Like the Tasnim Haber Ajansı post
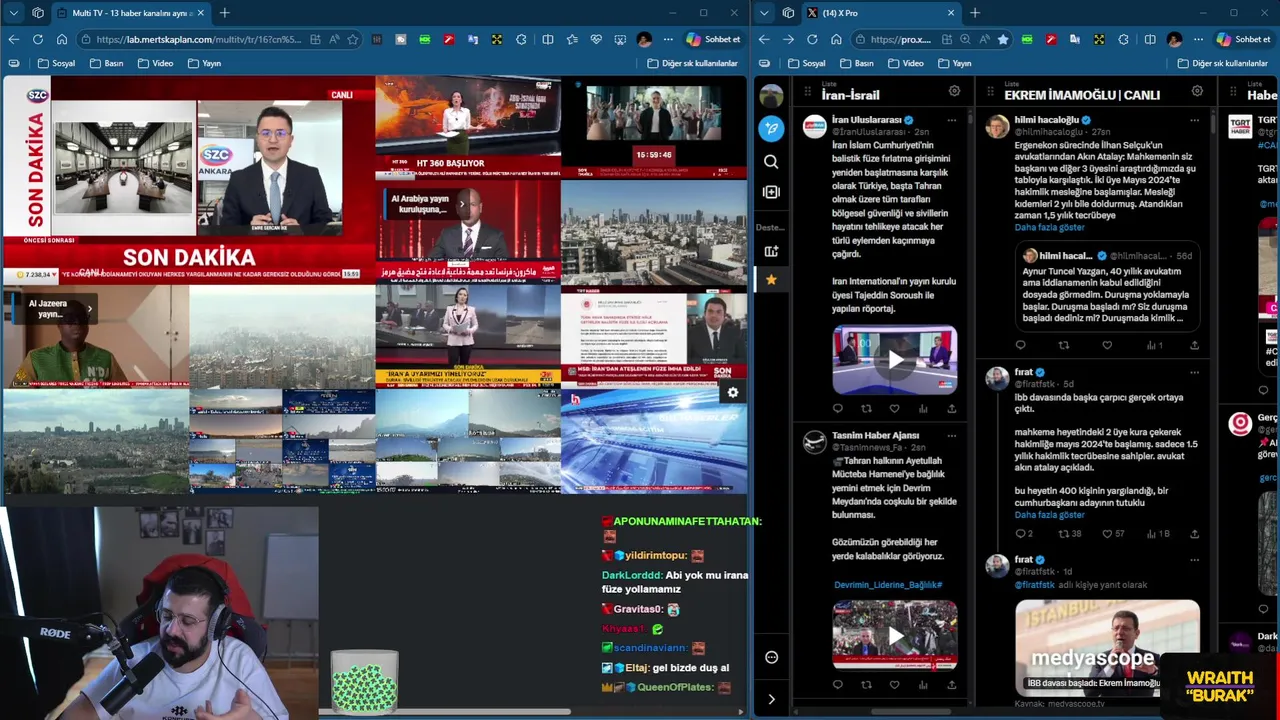This screenshot has height=720, width=1280. tap(894, 685)
